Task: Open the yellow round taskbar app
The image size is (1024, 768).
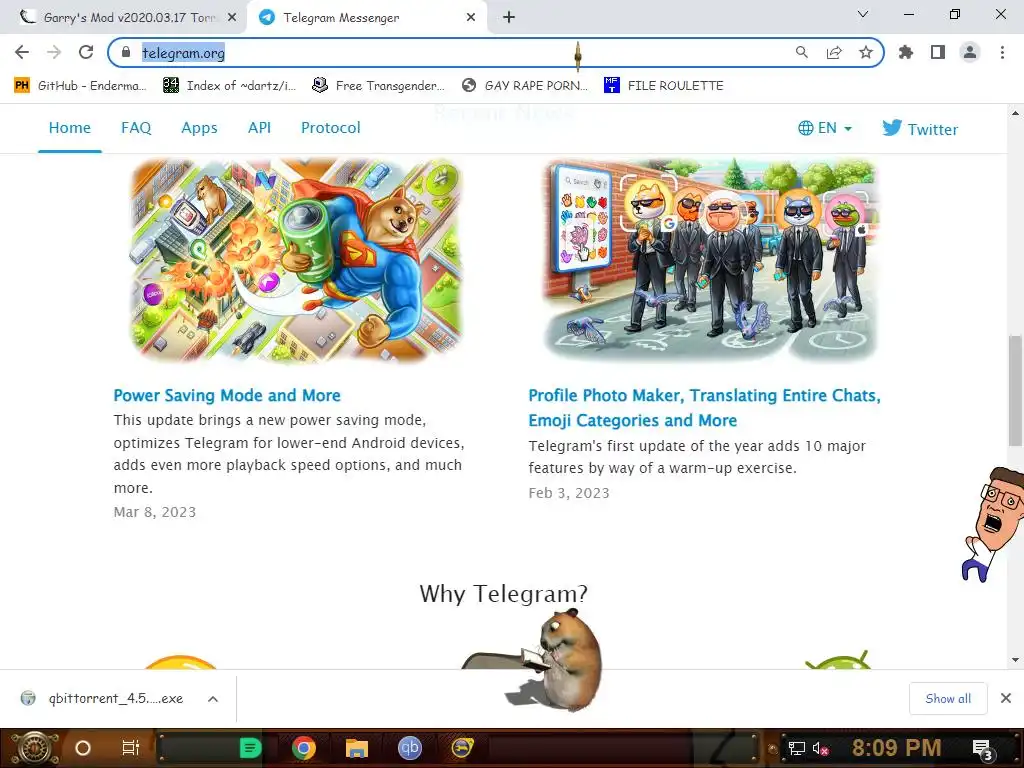Action: [462, 748]
